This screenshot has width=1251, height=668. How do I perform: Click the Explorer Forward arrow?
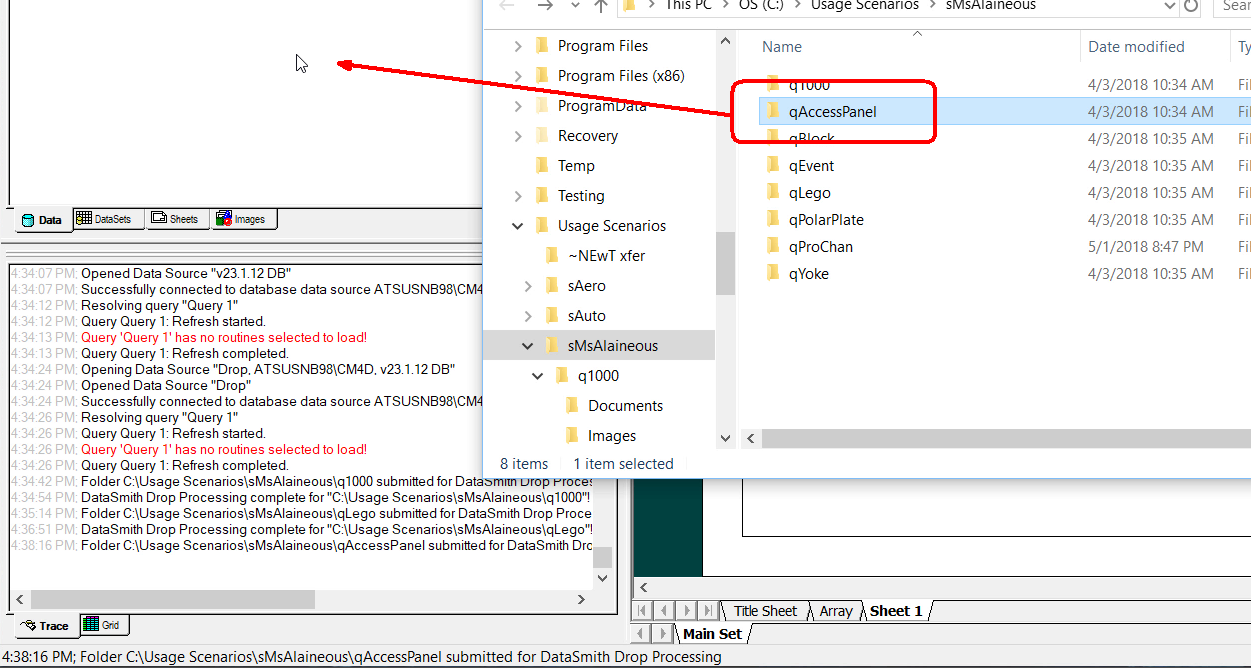(x=544, y=6)
